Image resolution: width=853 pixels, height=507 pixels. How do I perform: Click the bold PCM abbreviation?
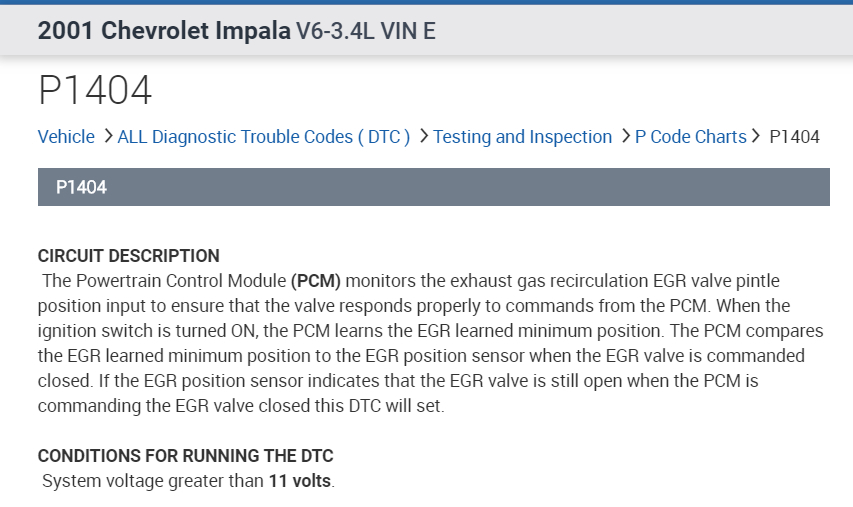(x=316, y=281)
